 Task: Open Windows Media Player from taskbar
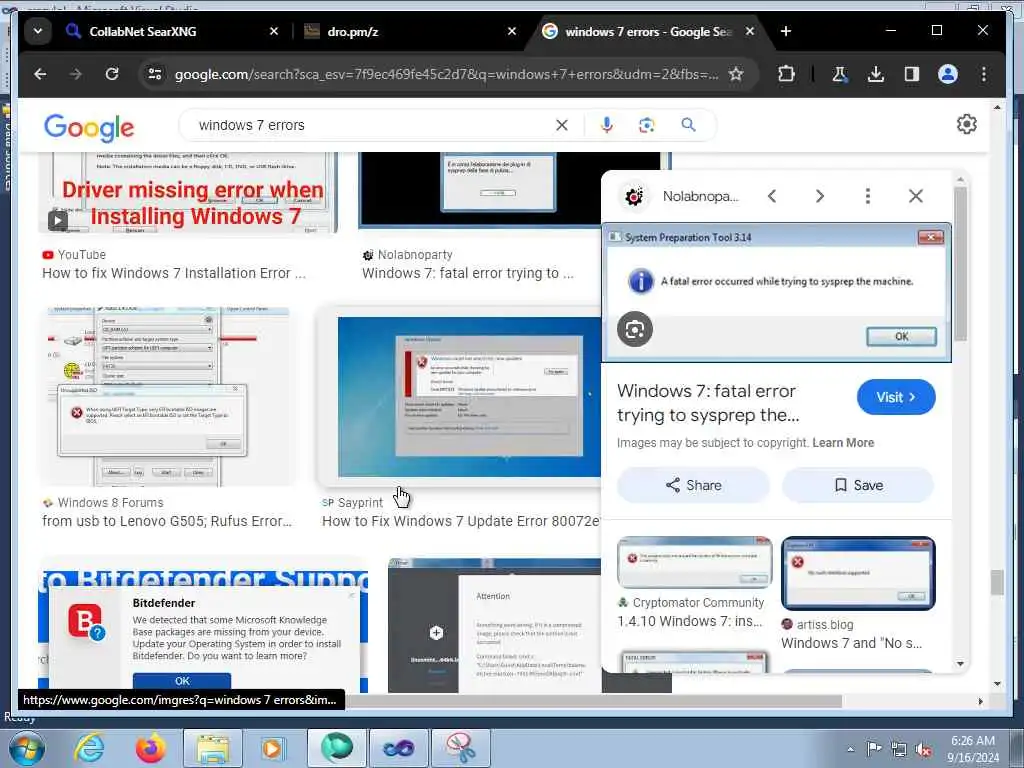[x=272, y=748]
